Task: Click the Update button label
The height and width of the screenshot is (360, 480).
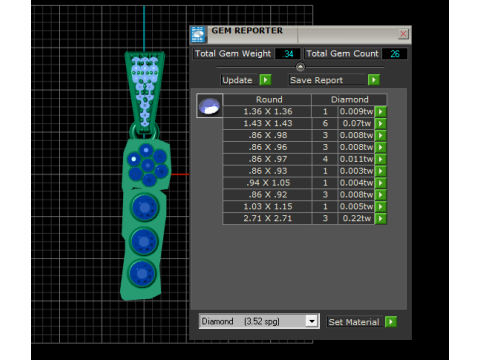Action: [x=238, y=80]
